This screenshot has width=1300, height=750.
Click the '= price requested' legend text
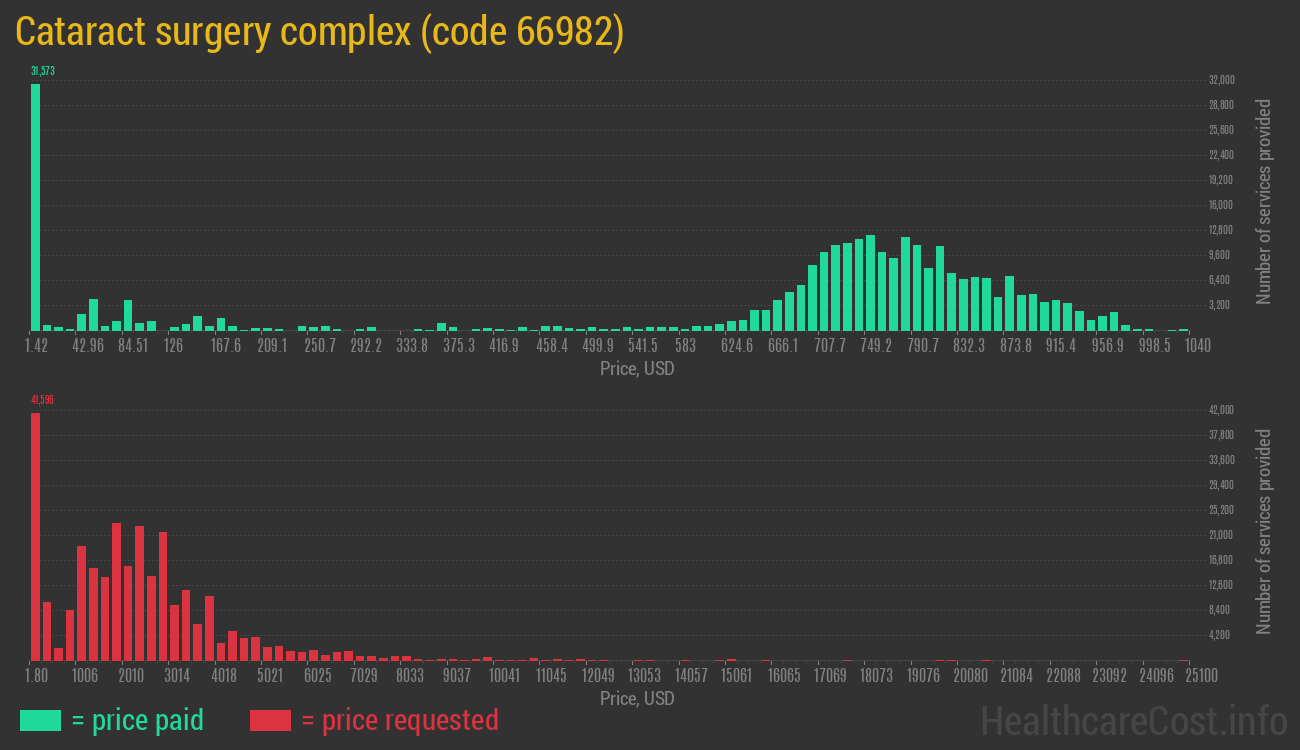[399, 720]
